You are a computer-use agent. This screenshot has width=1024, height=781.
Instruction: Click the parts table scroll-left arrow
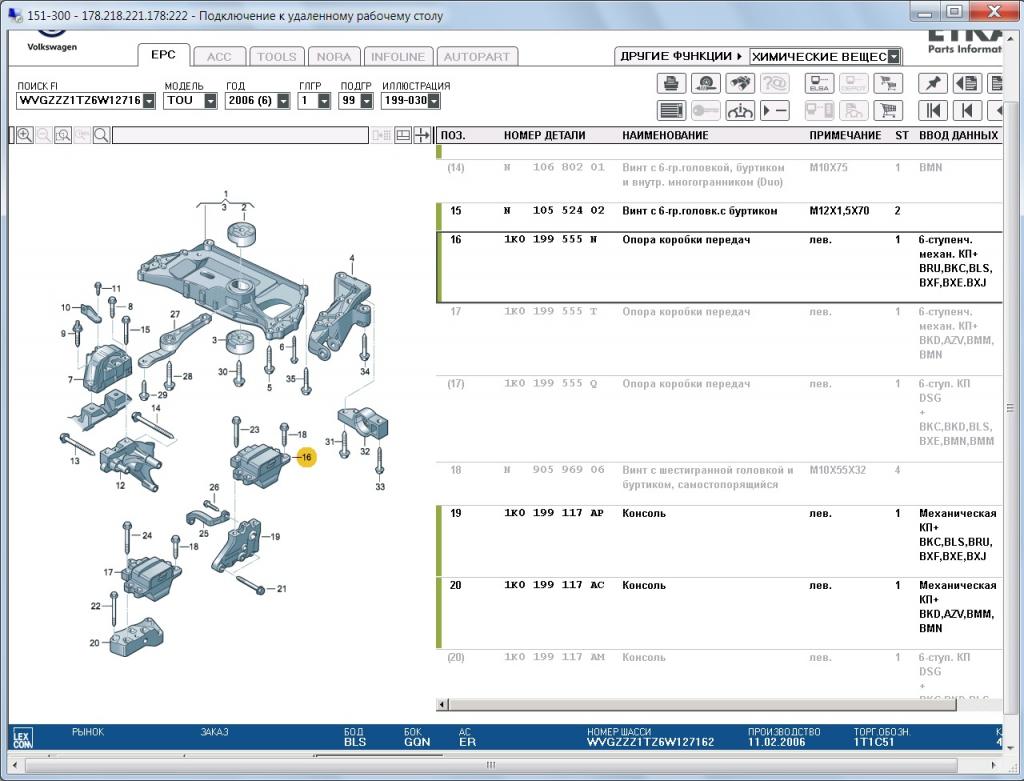pyautogui.click(x=442, y=705)
